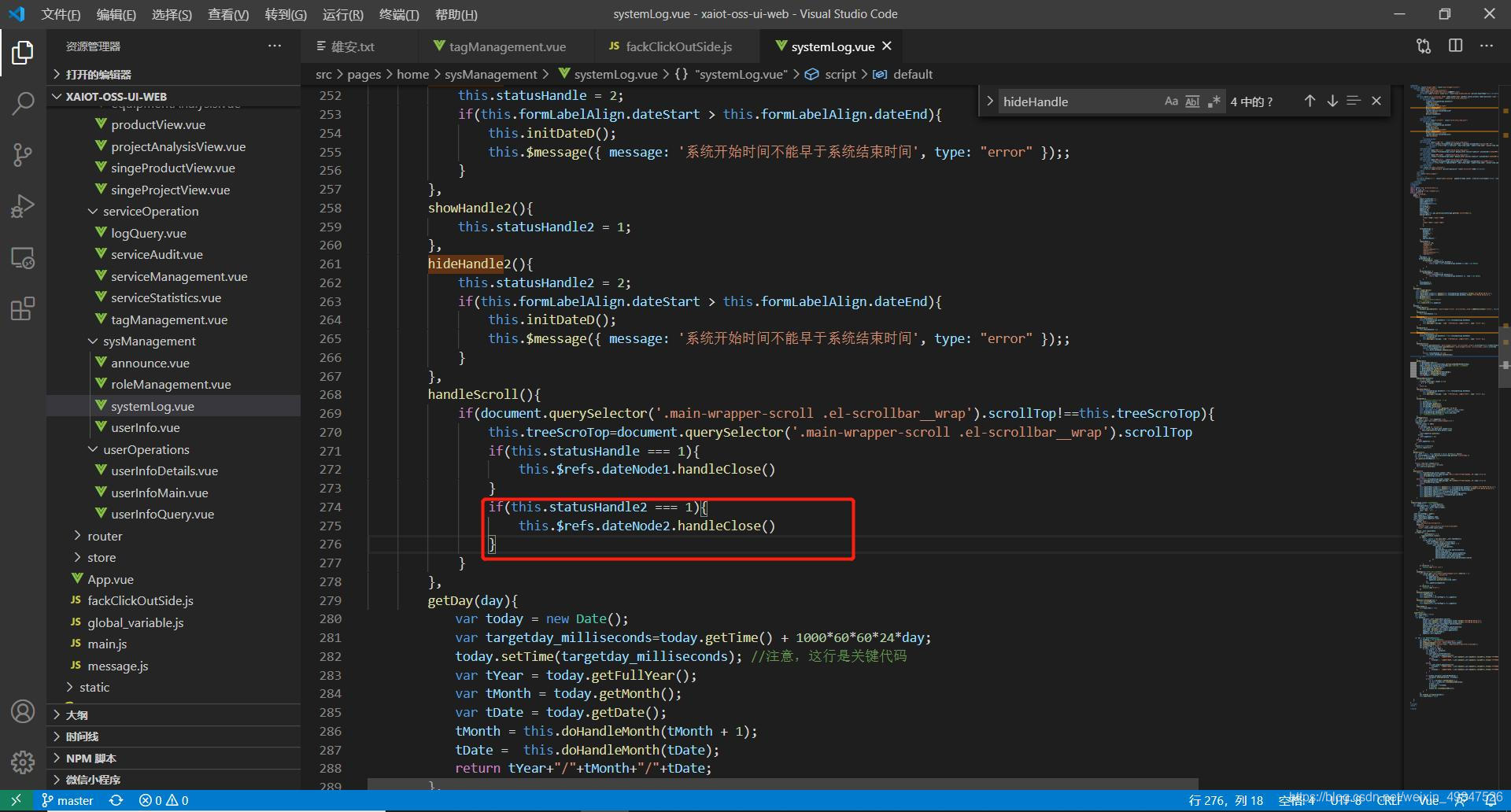Expand the store folder
The height and width of the screenshot is (812, 1511).
pos(173,557)
